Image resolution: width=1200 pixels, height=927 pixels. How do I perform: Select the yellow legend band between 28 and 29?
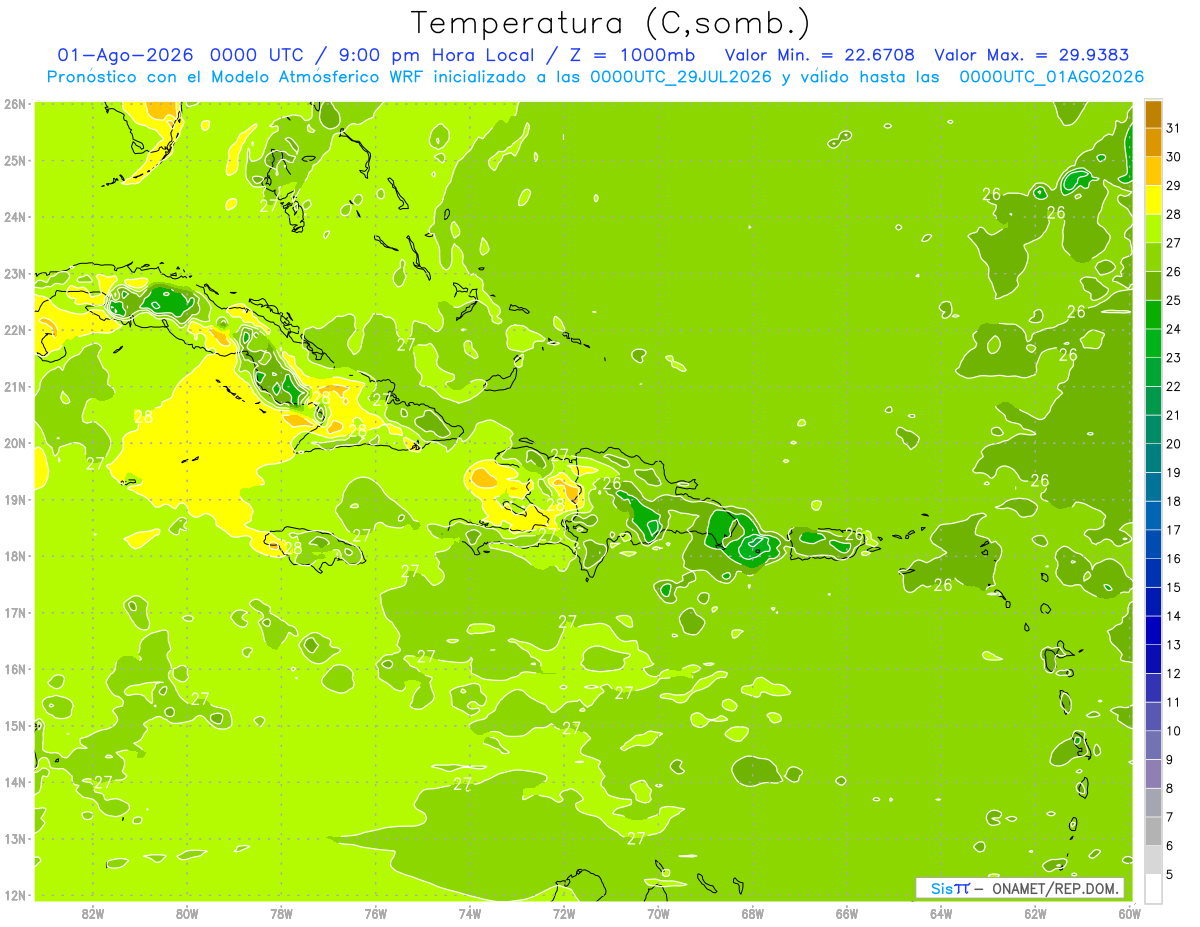1153,199
